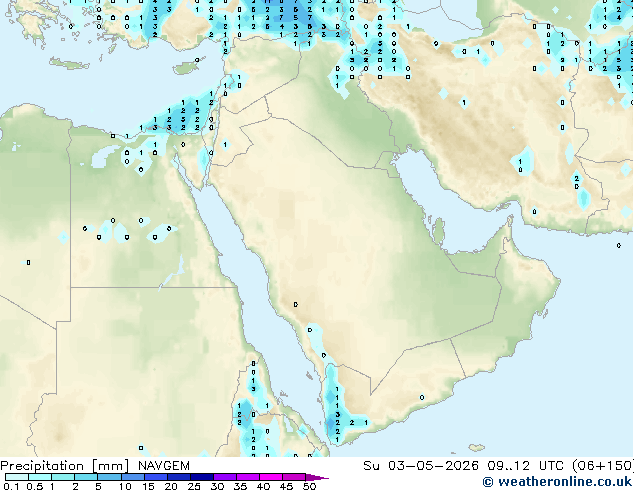Click the "35" legend scale label
Viewport: 634px width, 490px height.
240,486
